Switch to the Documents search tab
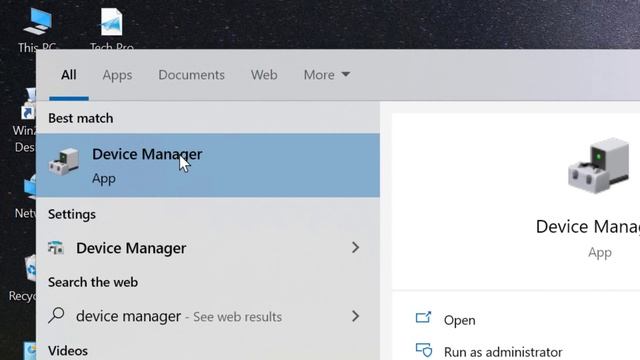Image resolution: width=640 pixels, height=360 pixels. click(191, 75)
